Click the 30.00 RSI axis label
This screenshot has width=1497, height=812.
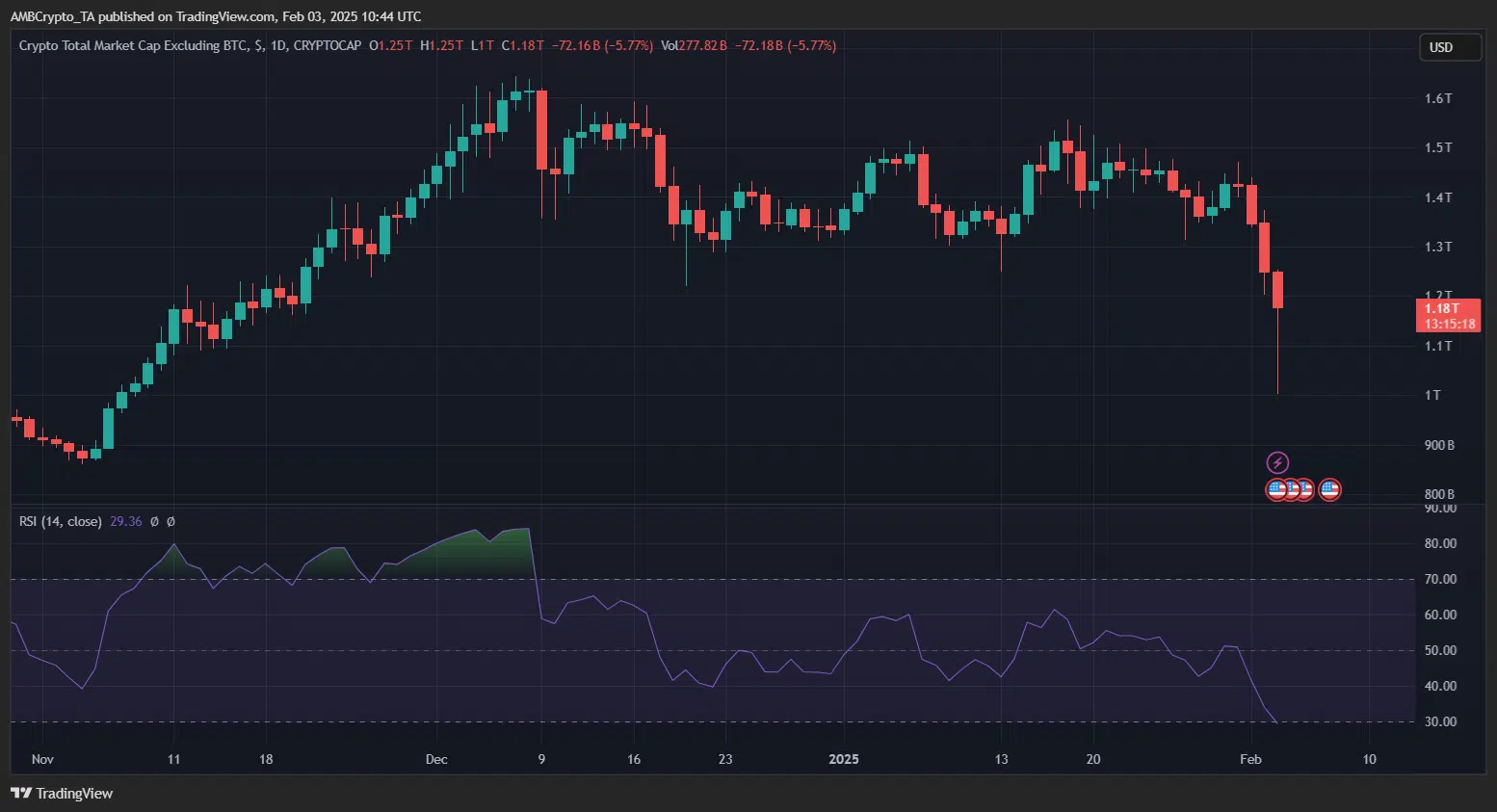(1441, 721)
